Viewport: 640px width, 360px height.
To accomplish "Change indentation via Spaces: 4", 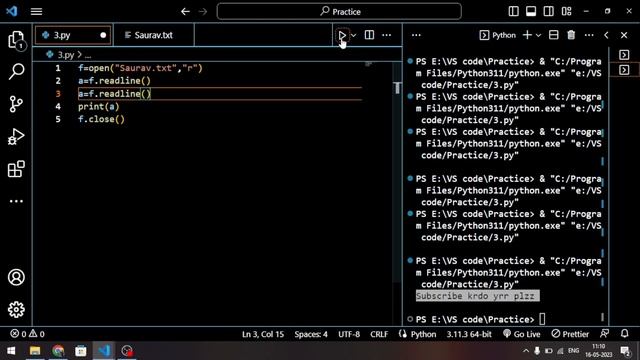I will click(x=311, y=334).
